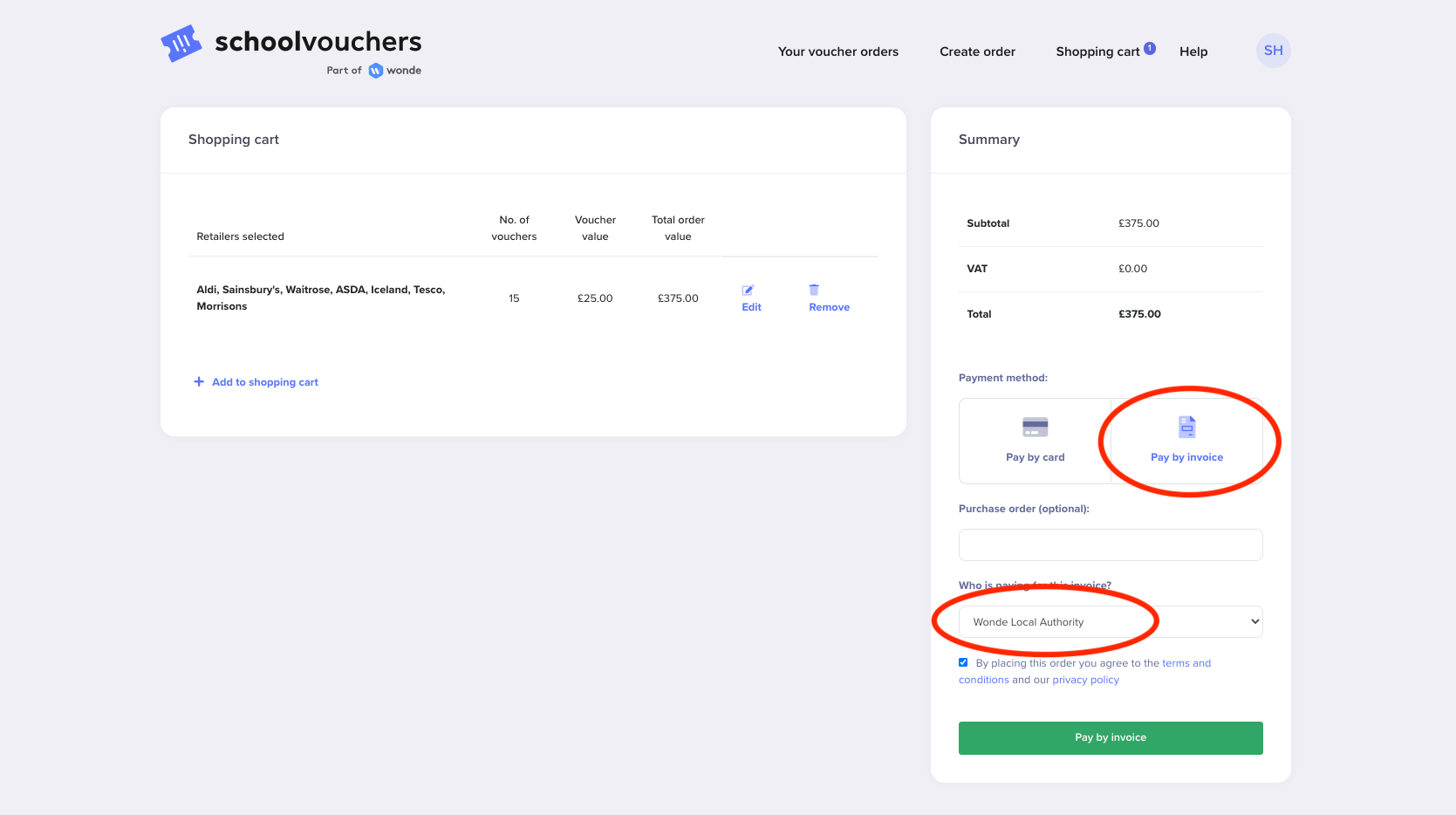
Task: Open the Wonde Local Authority payer dropdown
Action: pyautogui.click(x=1111, y=622)
